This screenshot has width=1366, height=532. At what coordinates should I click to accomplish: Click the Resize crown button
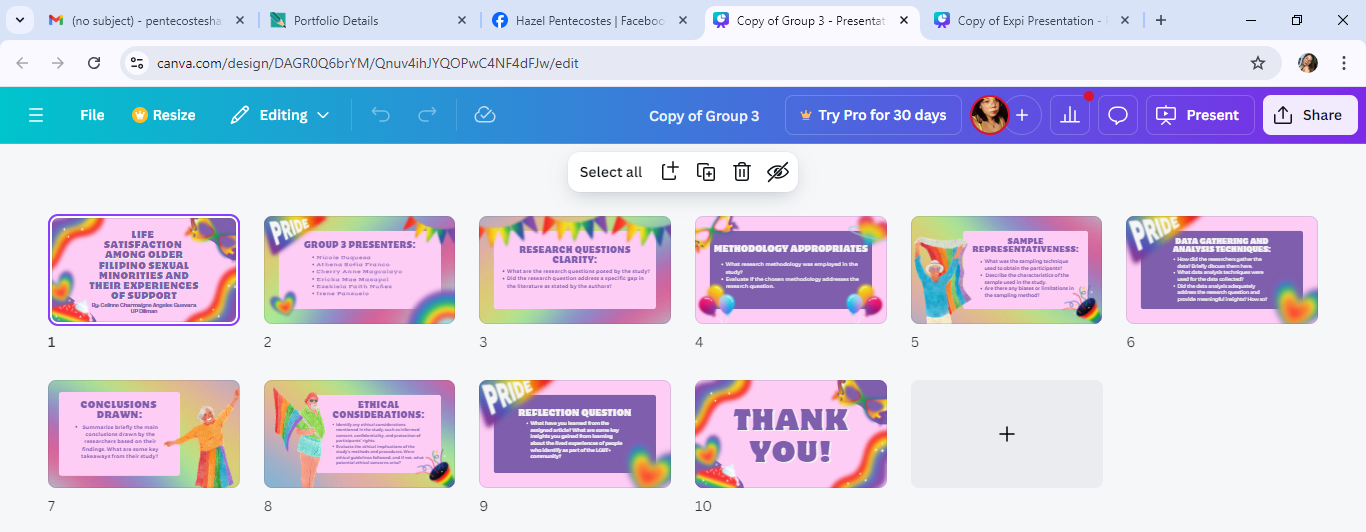coord(164,115)
